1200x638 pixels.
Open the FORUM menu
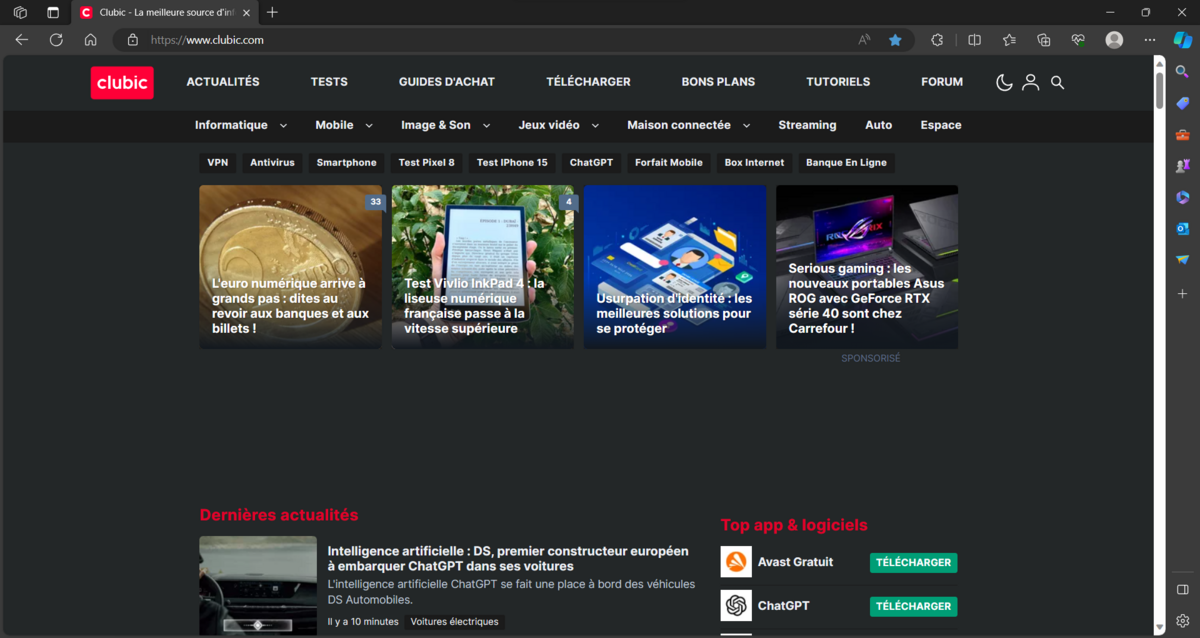pos(942,82)
